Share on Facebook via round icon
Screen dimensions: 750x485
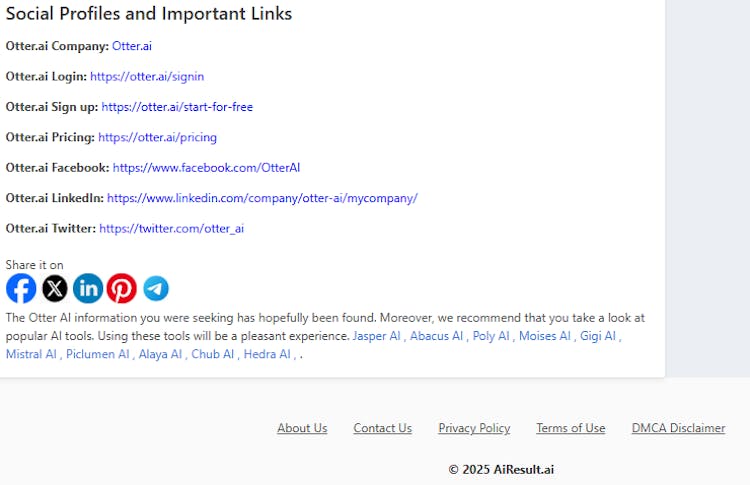point(21,288)
